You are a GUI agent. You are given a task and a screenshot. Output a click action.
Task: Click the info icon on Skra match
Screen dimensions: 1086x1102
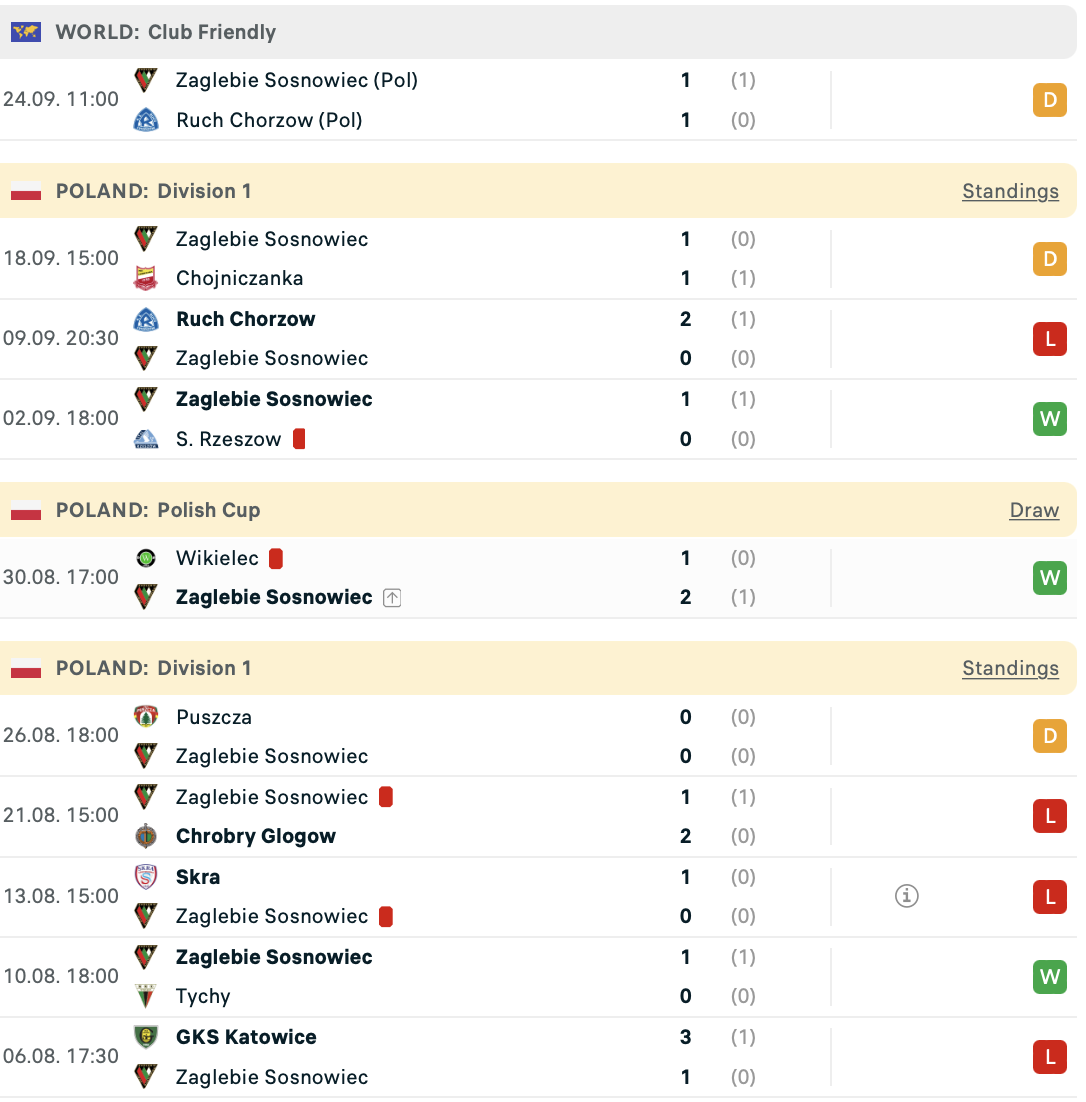click(906, 896)
